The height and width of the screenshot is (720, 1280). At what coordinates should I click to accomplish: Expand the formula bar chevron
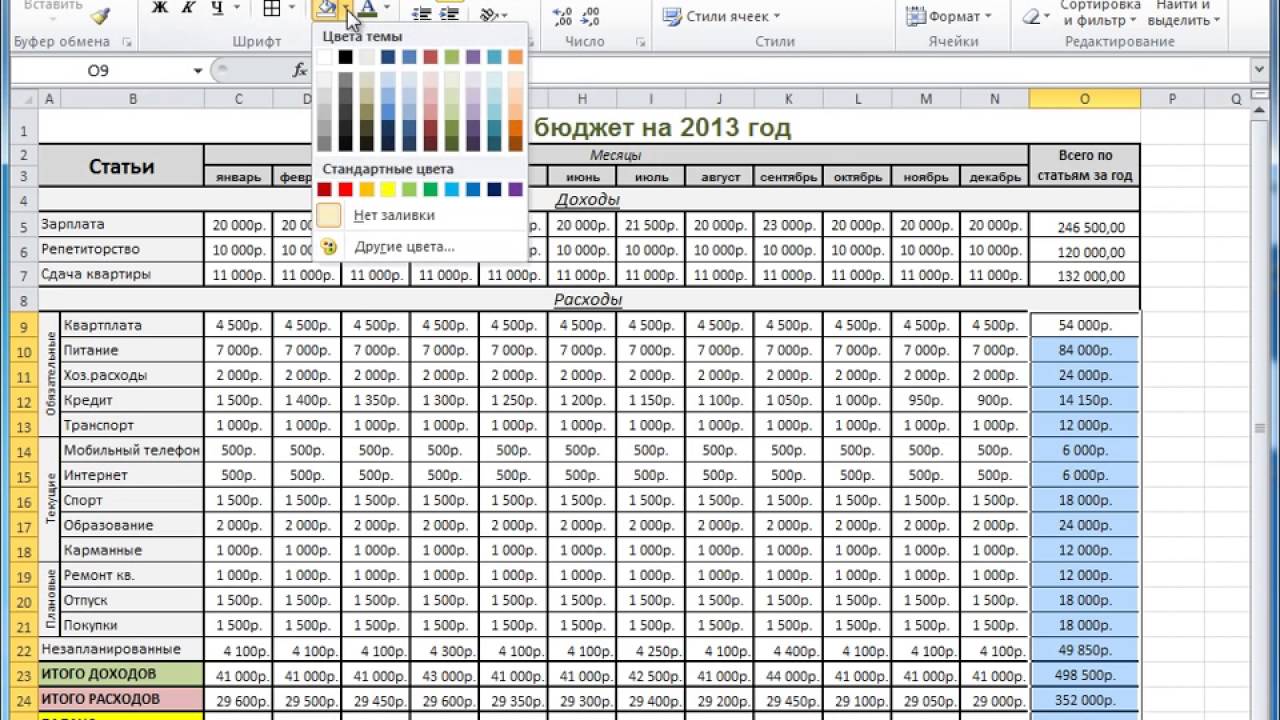pos(1258,70)
